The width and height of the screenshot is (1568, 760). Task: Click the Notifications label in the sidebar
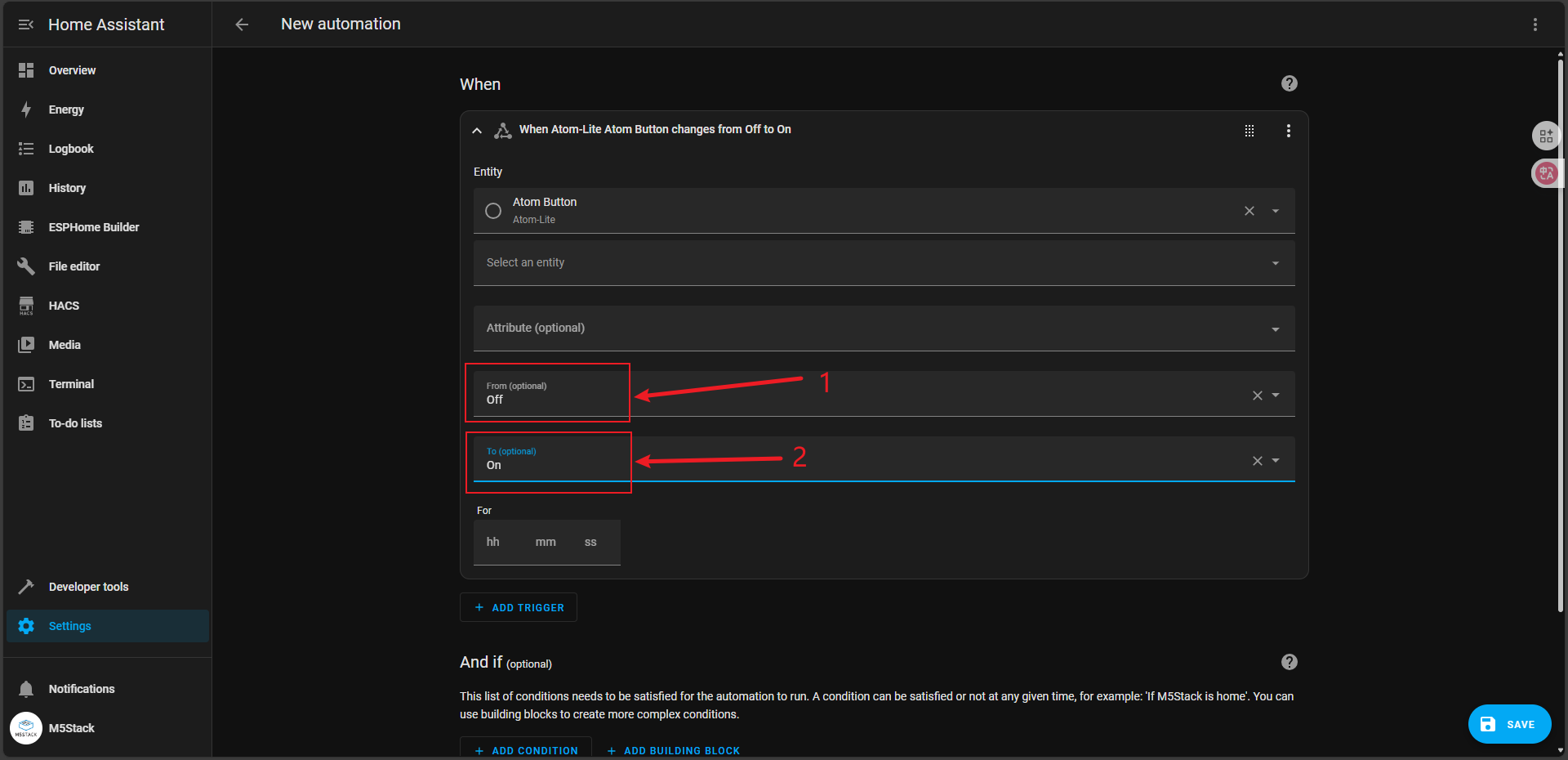tap(82, 689)
